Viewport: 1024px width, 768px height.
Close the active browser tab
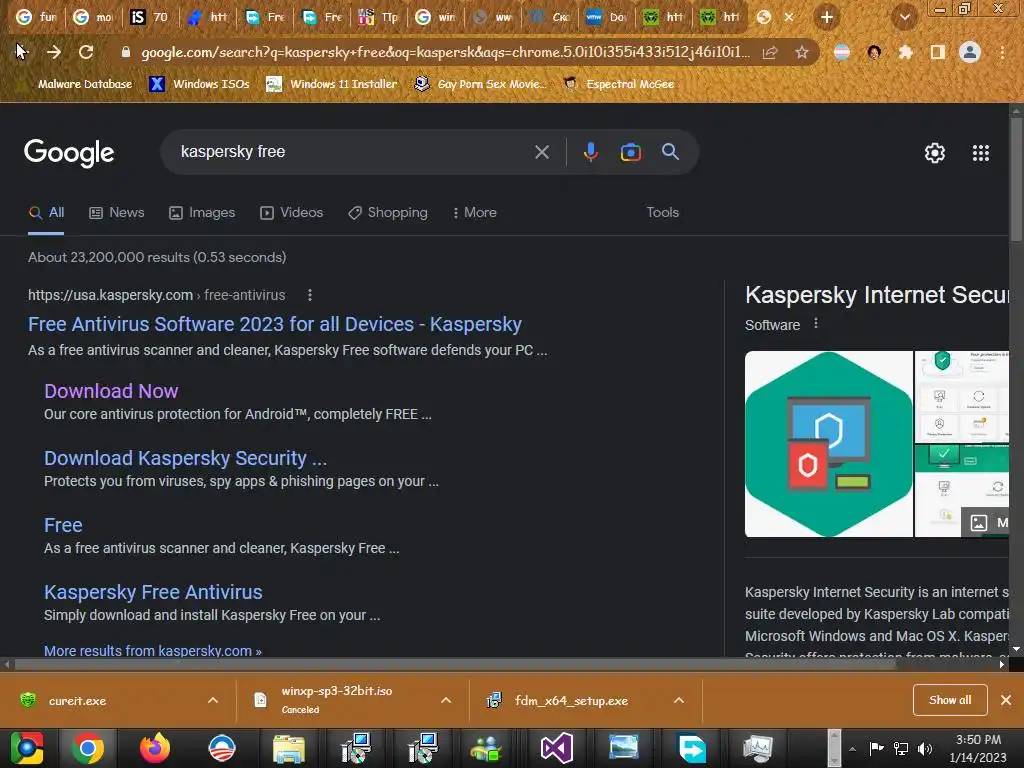pos(789,17)
